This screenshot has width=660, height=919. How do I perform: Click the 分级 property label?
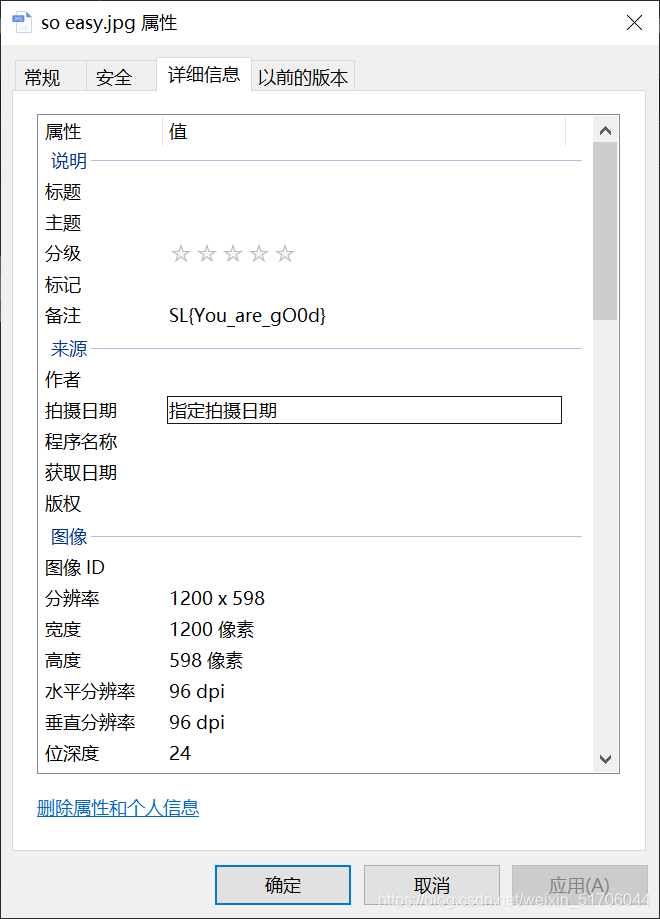click(x=63, y=254)
